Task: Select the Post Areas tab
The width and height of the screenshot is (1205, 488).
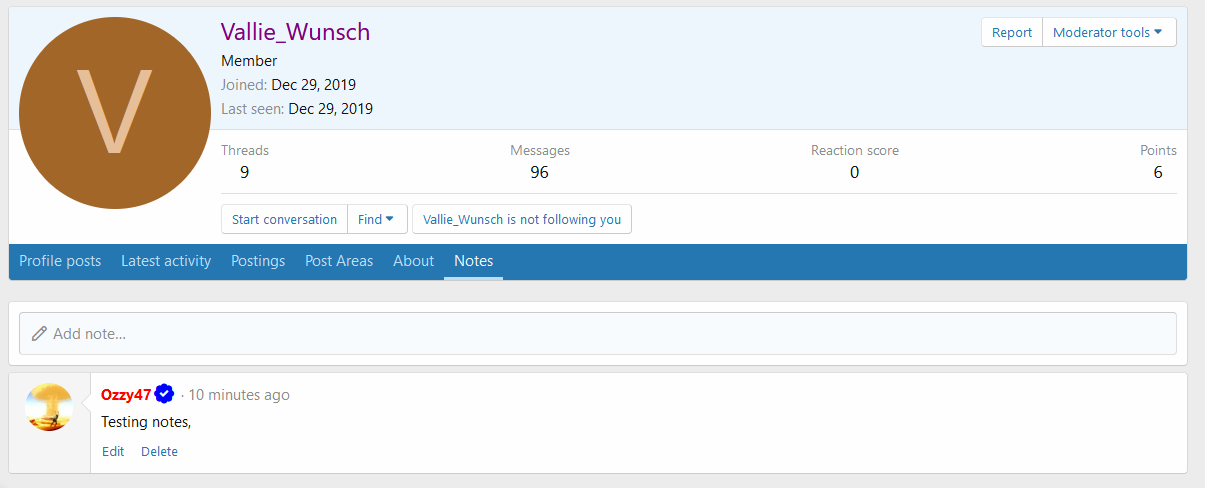Action: [x=339, y=261]
